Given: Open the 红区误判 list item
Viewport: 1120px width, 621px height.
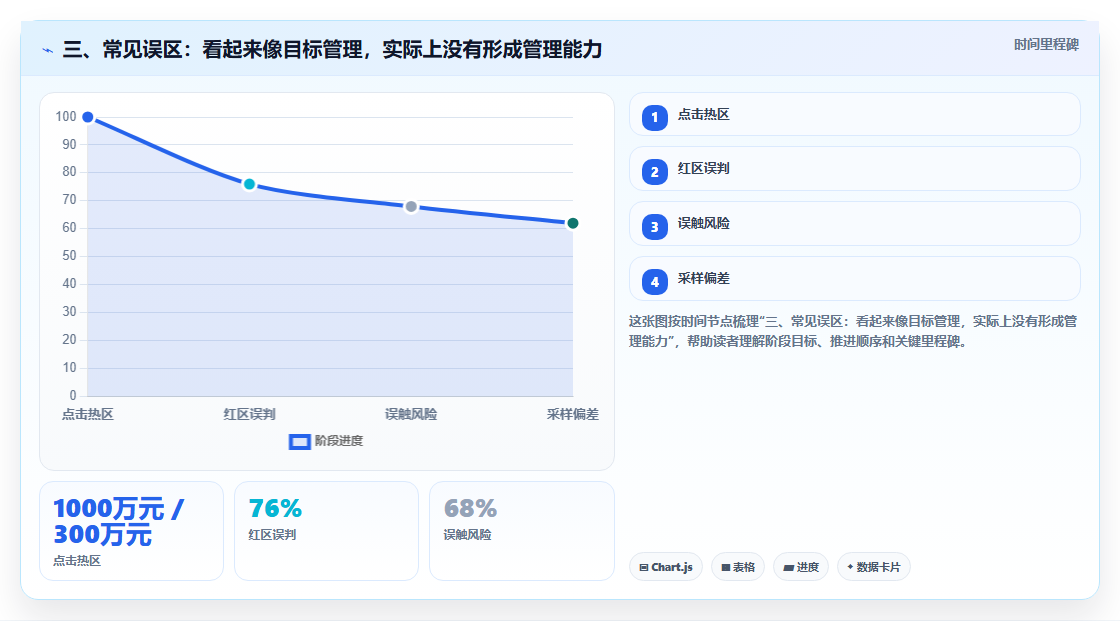Looking at the screenshot, I should [x=854, y=169].
